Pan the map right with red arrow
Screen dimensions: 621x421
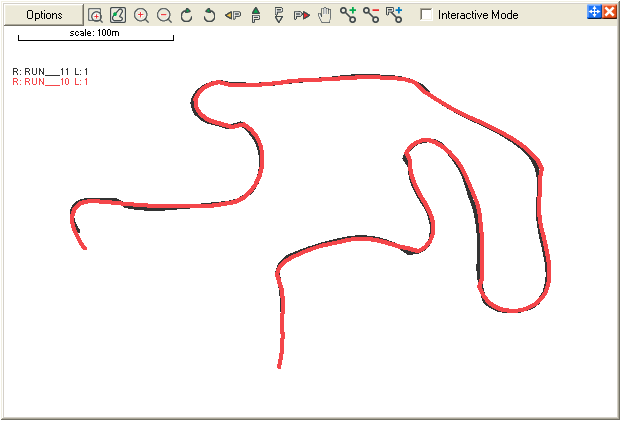(301, 15)
